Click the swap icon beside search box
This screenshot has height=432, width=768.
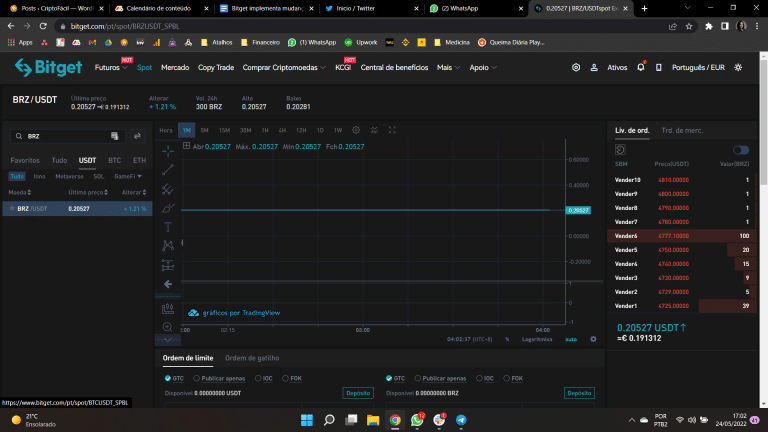(x=137, y=136)
